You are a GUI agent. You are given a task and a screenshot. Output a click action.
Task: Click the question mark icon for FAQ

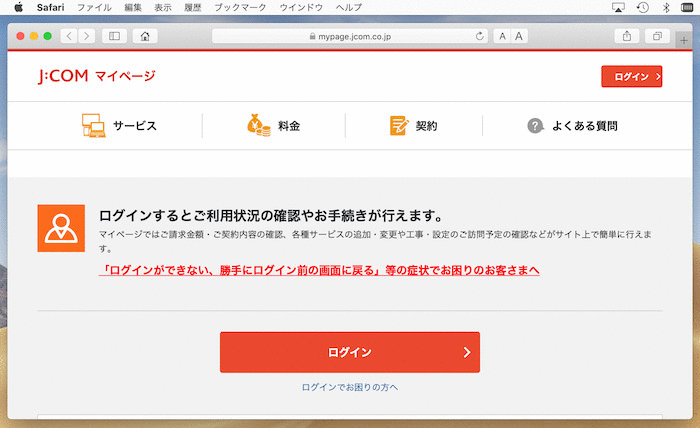[x=535, y=126]
